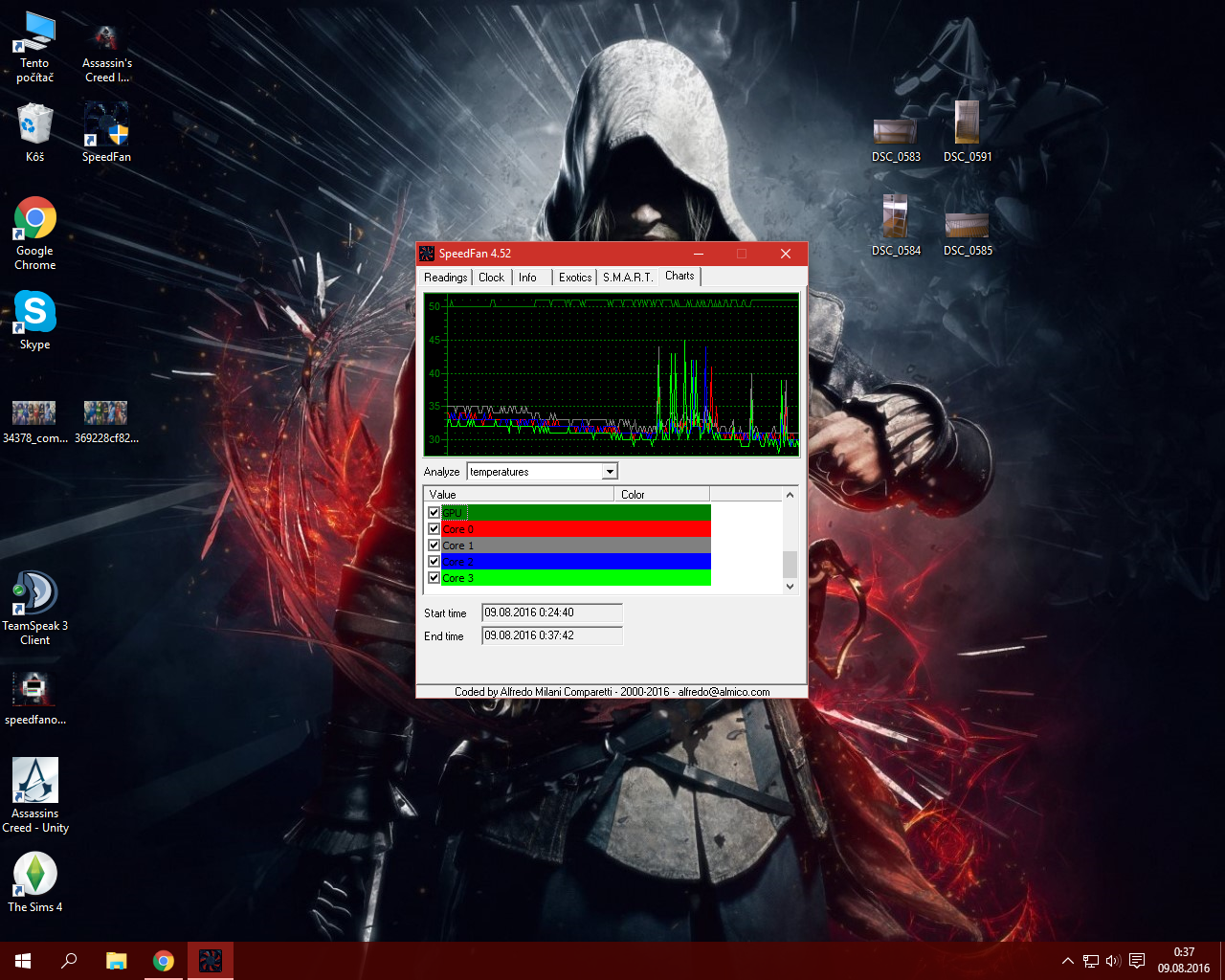This screenshot has height=980, width=1225.
Task: Open the network status tray icon
Action: coord(1091,961)
